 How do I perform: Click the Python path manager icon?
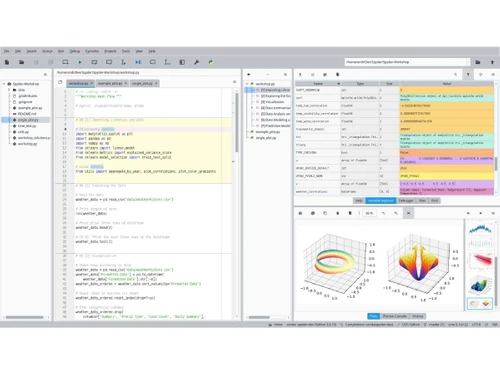[211, 62]
